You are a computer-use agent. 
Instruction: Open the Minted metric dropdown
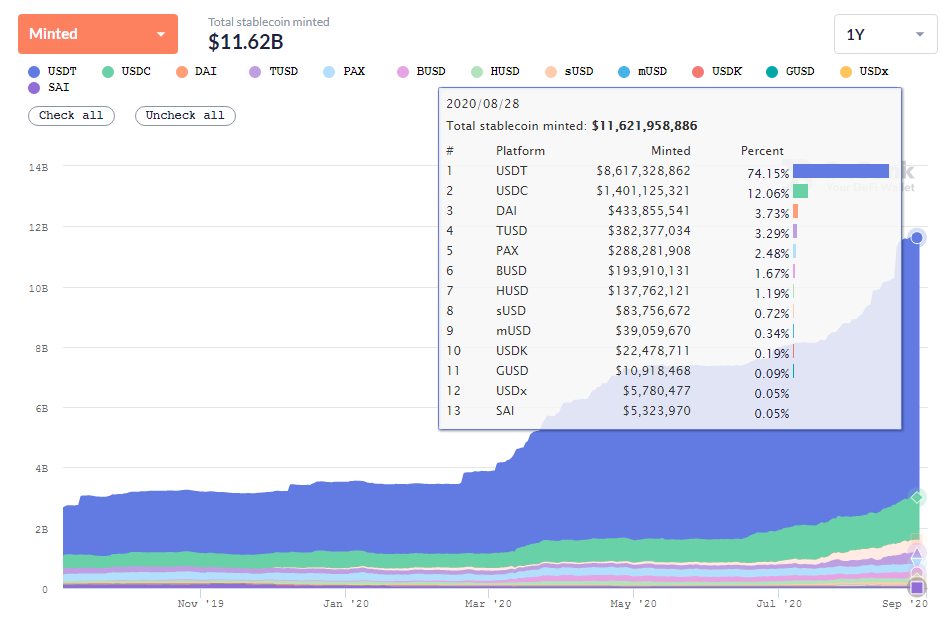tap(98, 34)
